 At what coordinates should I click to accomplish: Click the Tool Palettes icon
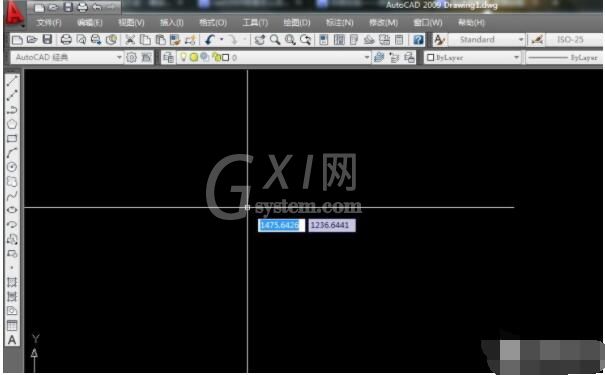tap(354, 40)
